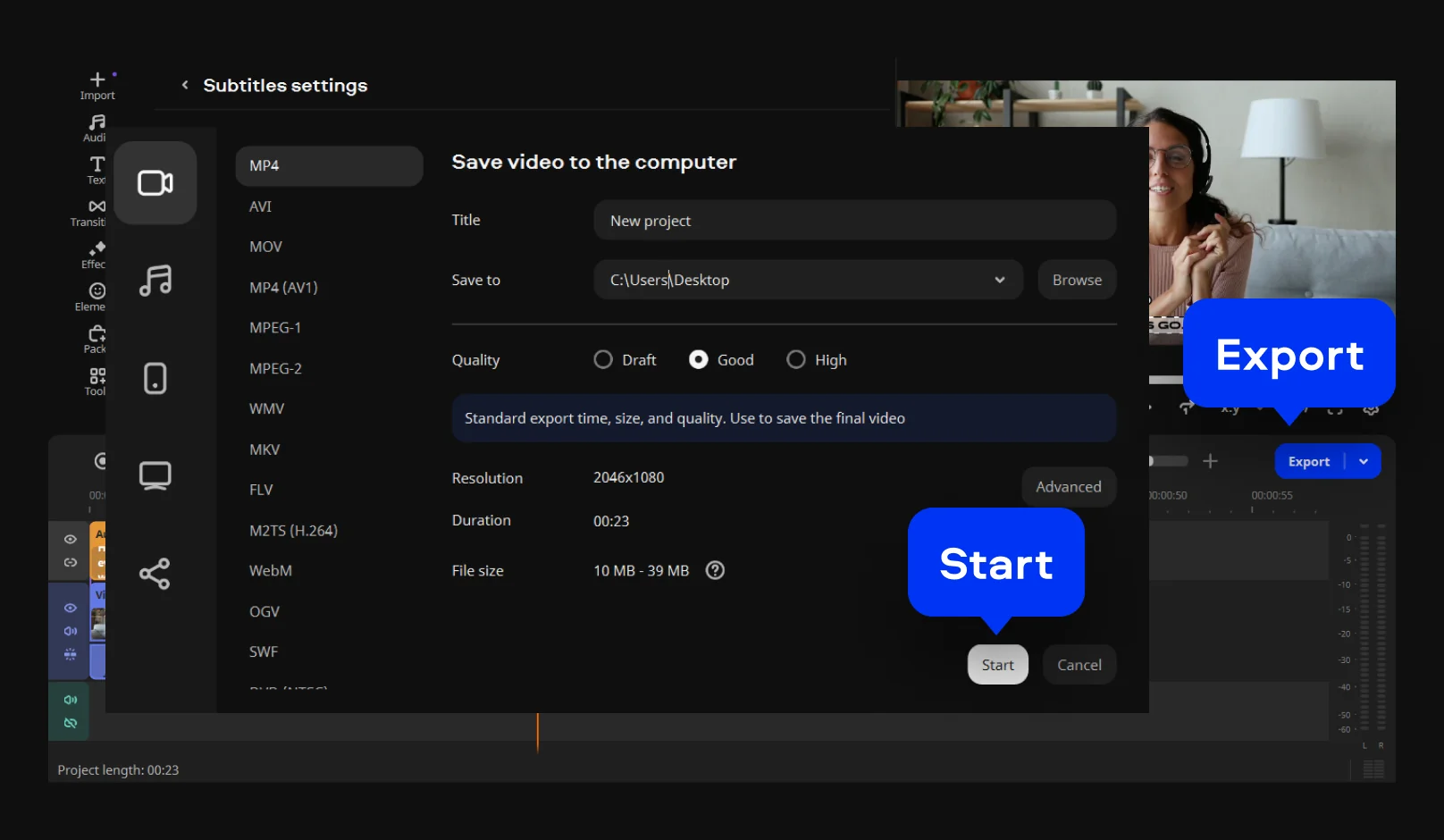Mute the video track audio

(71, 631)
